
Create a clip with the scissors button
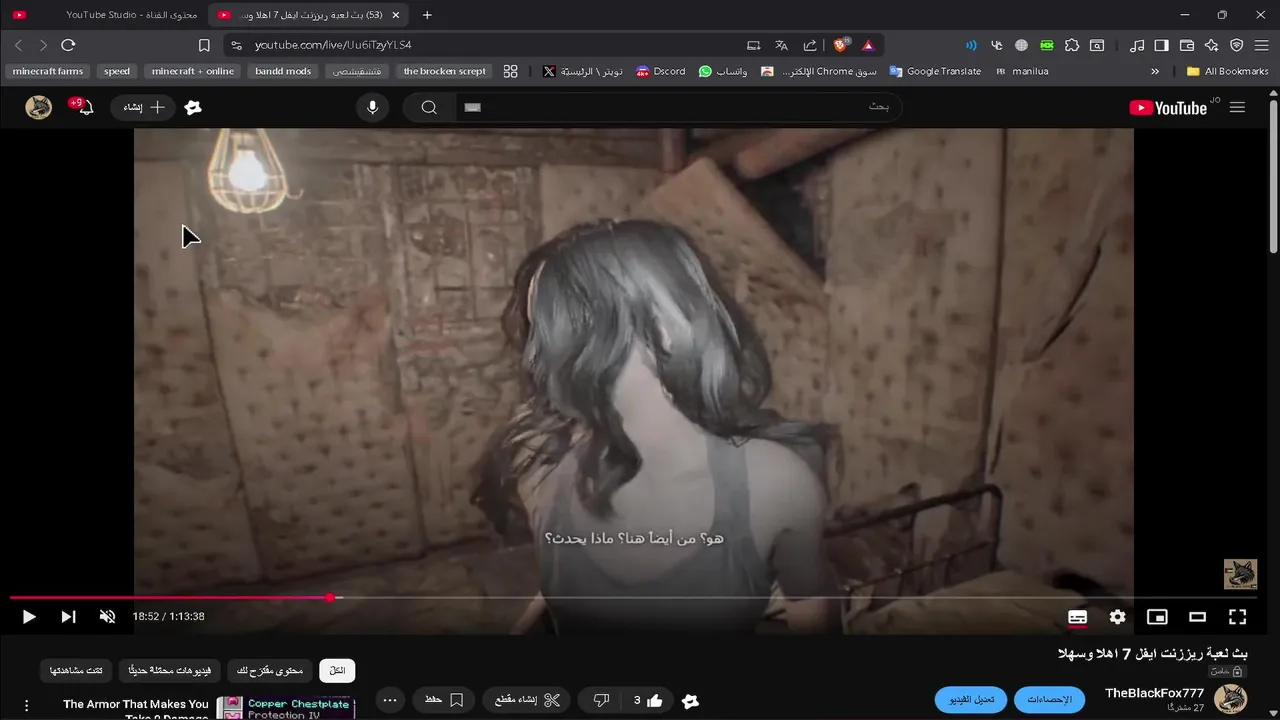[x=527, y=700]
